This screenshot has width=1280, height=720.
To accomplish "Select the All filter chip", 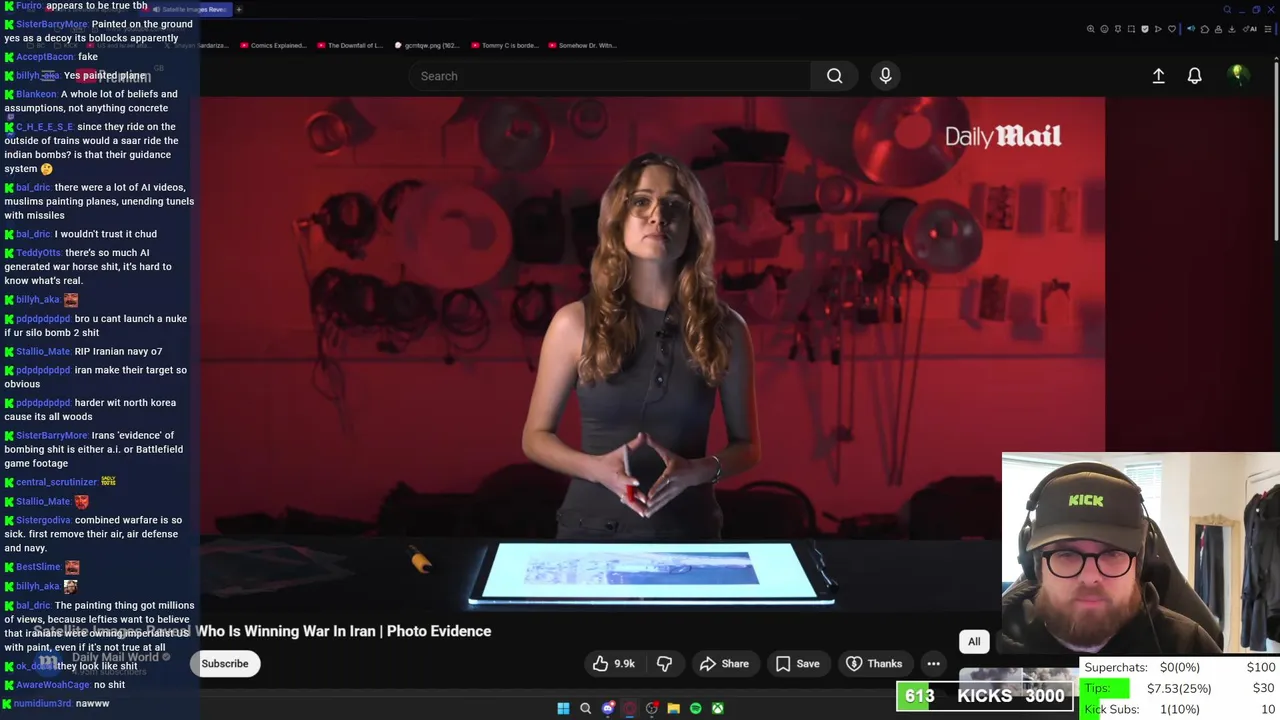I will (974, 641).
